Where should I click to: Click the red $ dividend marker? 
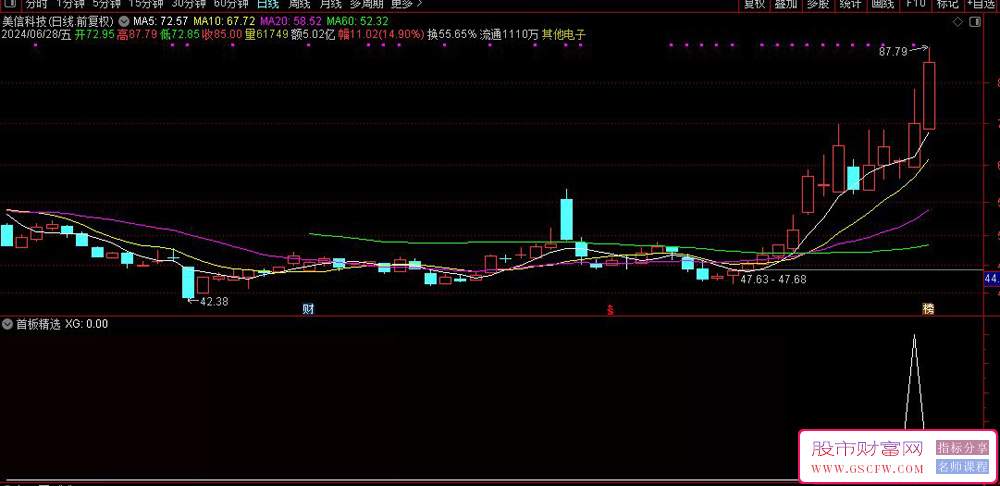(x=610, y=311)
